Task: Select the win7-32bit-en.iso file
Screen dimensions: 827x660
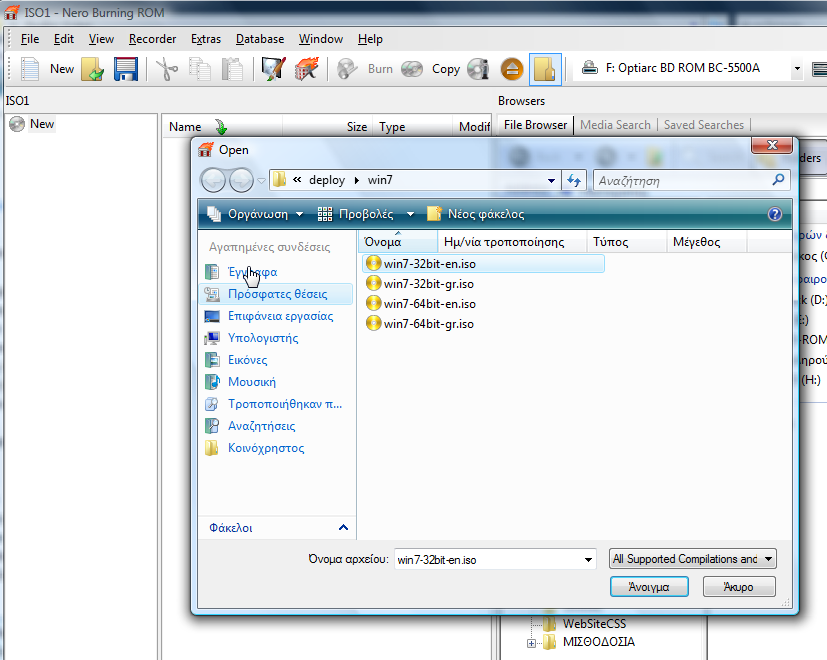Action: point(483,264)
